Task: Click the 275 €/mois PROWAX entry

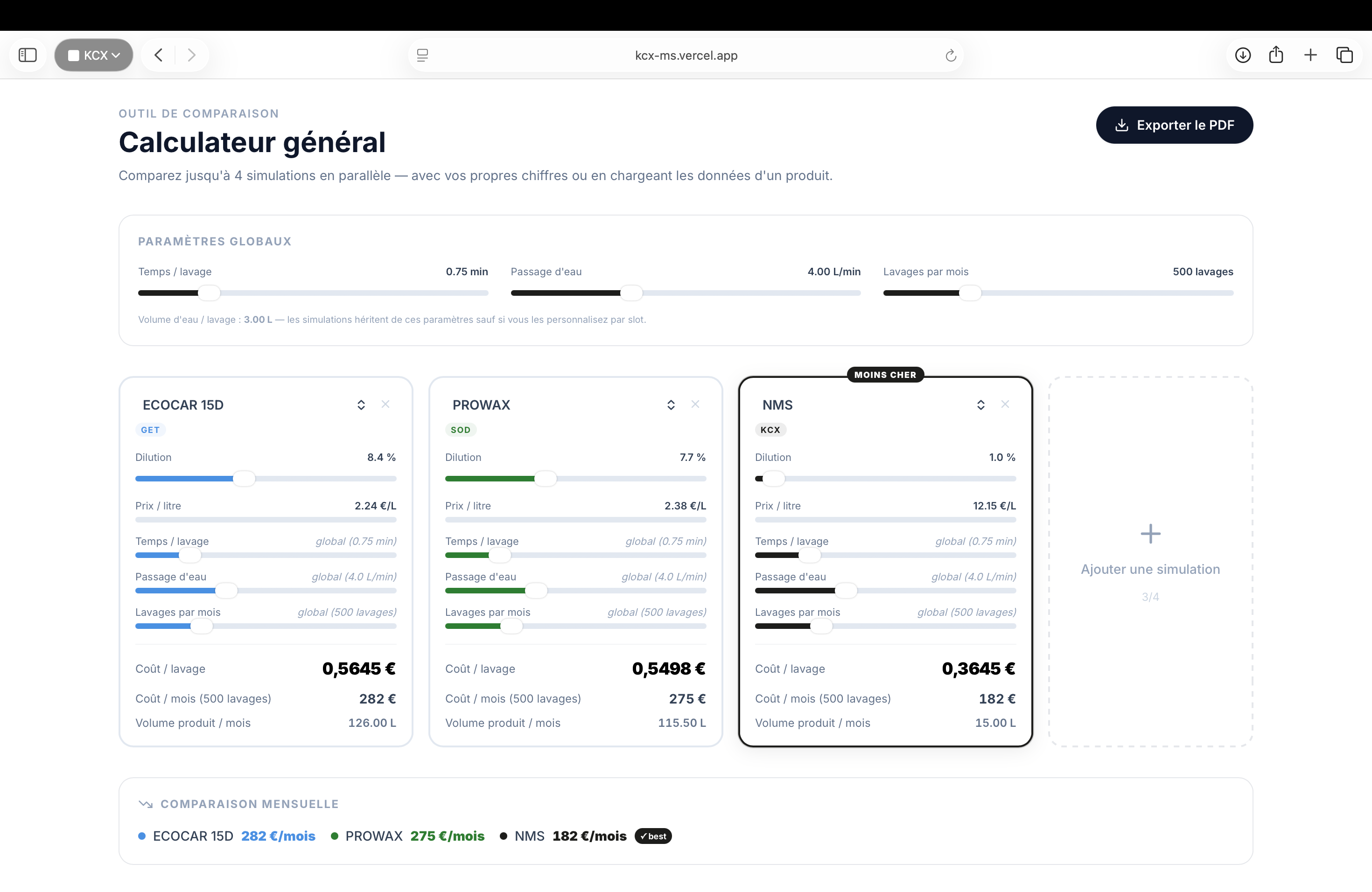Action: pos(448,836)
